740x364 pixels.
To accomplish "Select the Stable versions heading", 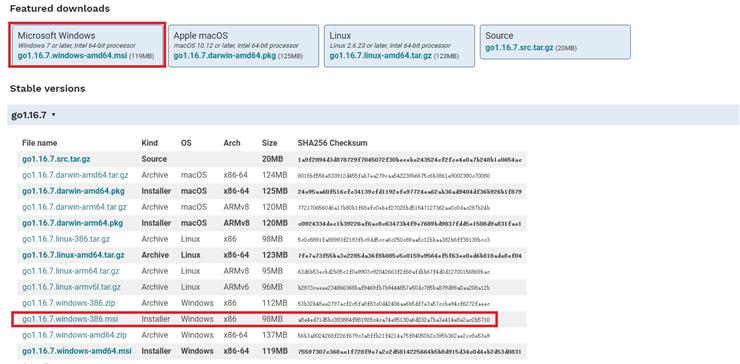I will (48, 89).
